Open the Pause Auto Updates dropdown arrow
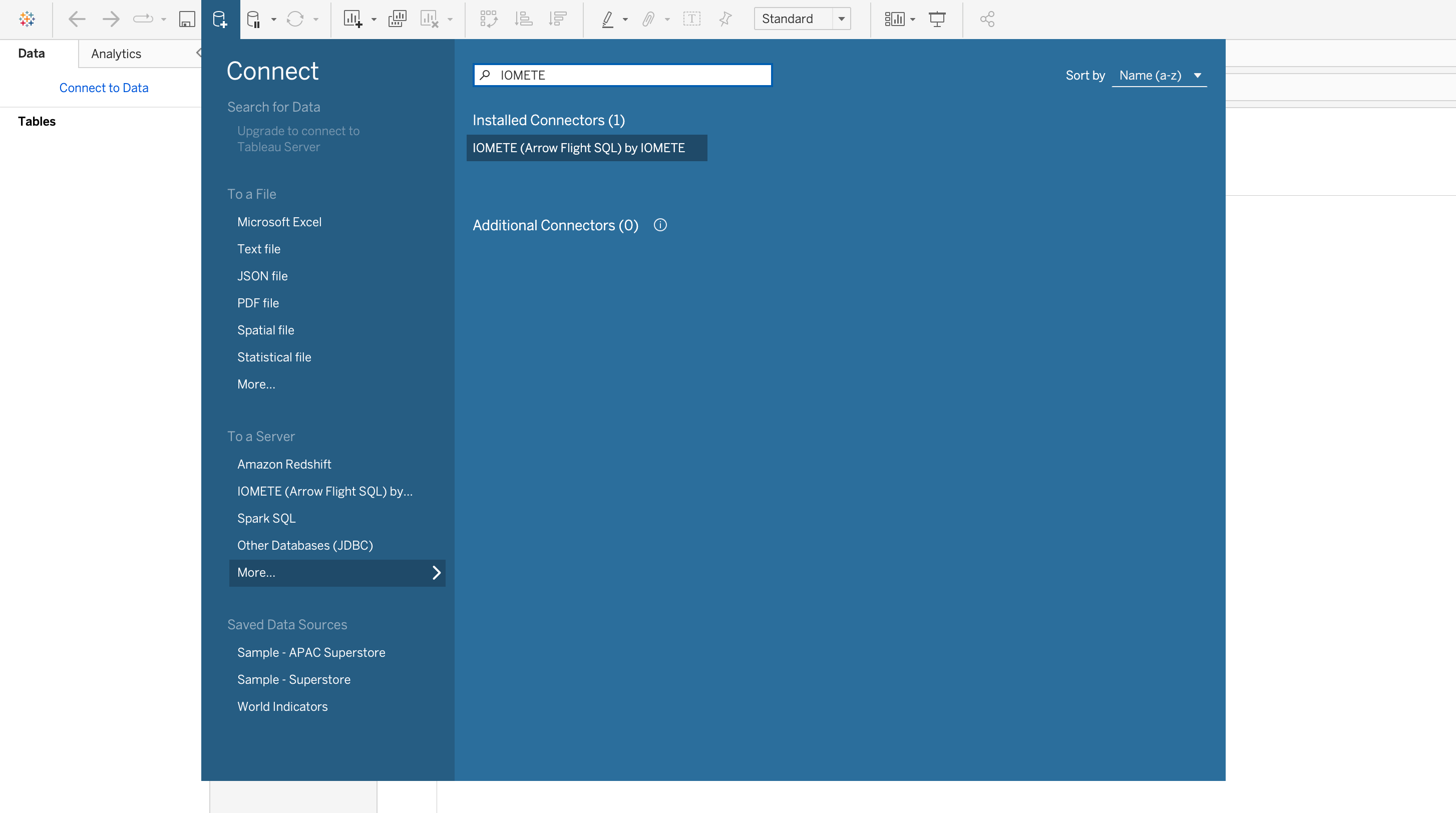The image size is (1456, 813). [x=273, y=19]
